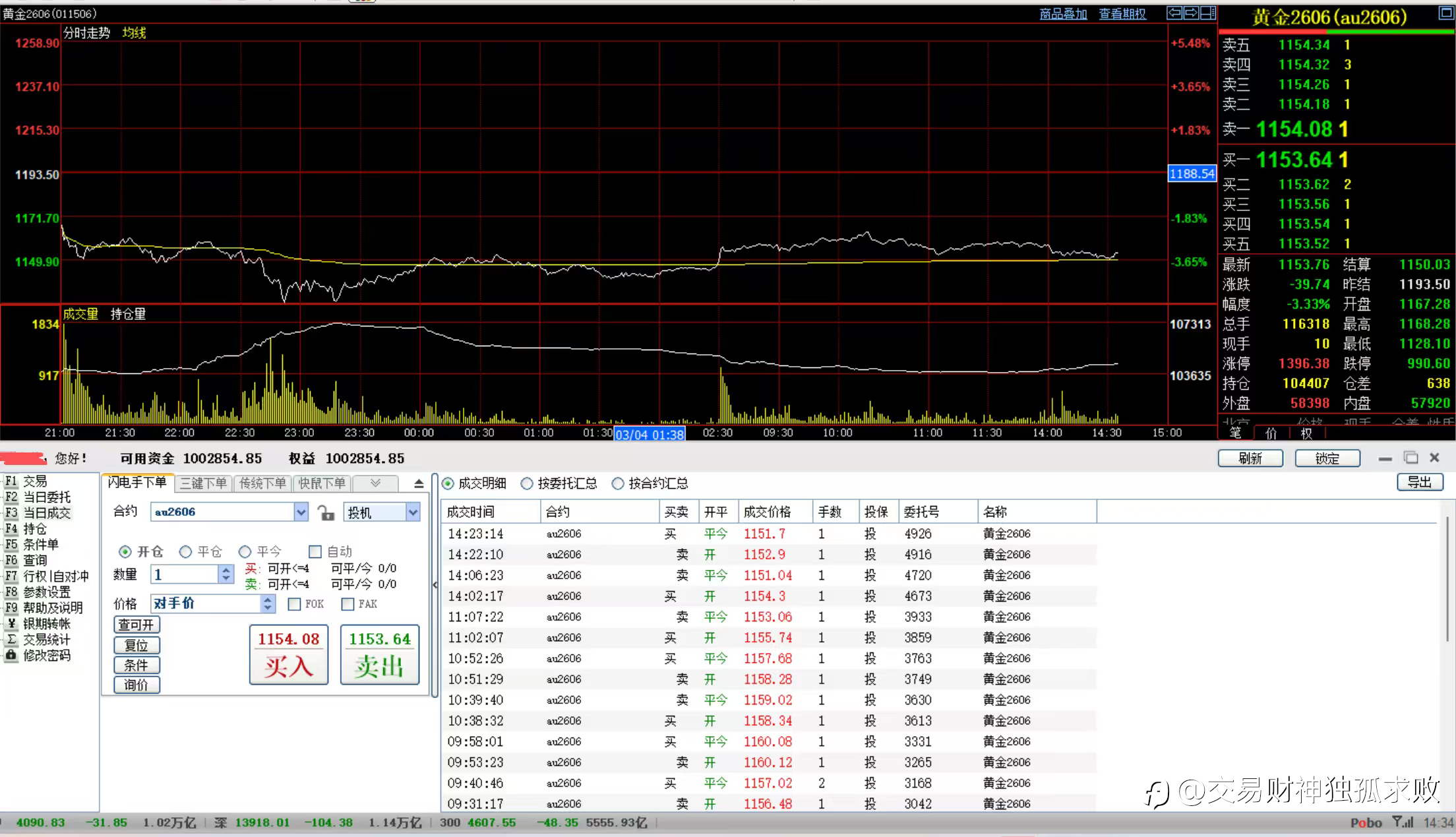The height and width of the screenshot is (837, 1456).
Task: Enable the FOK checkbox
Action: tap(295, 604)
